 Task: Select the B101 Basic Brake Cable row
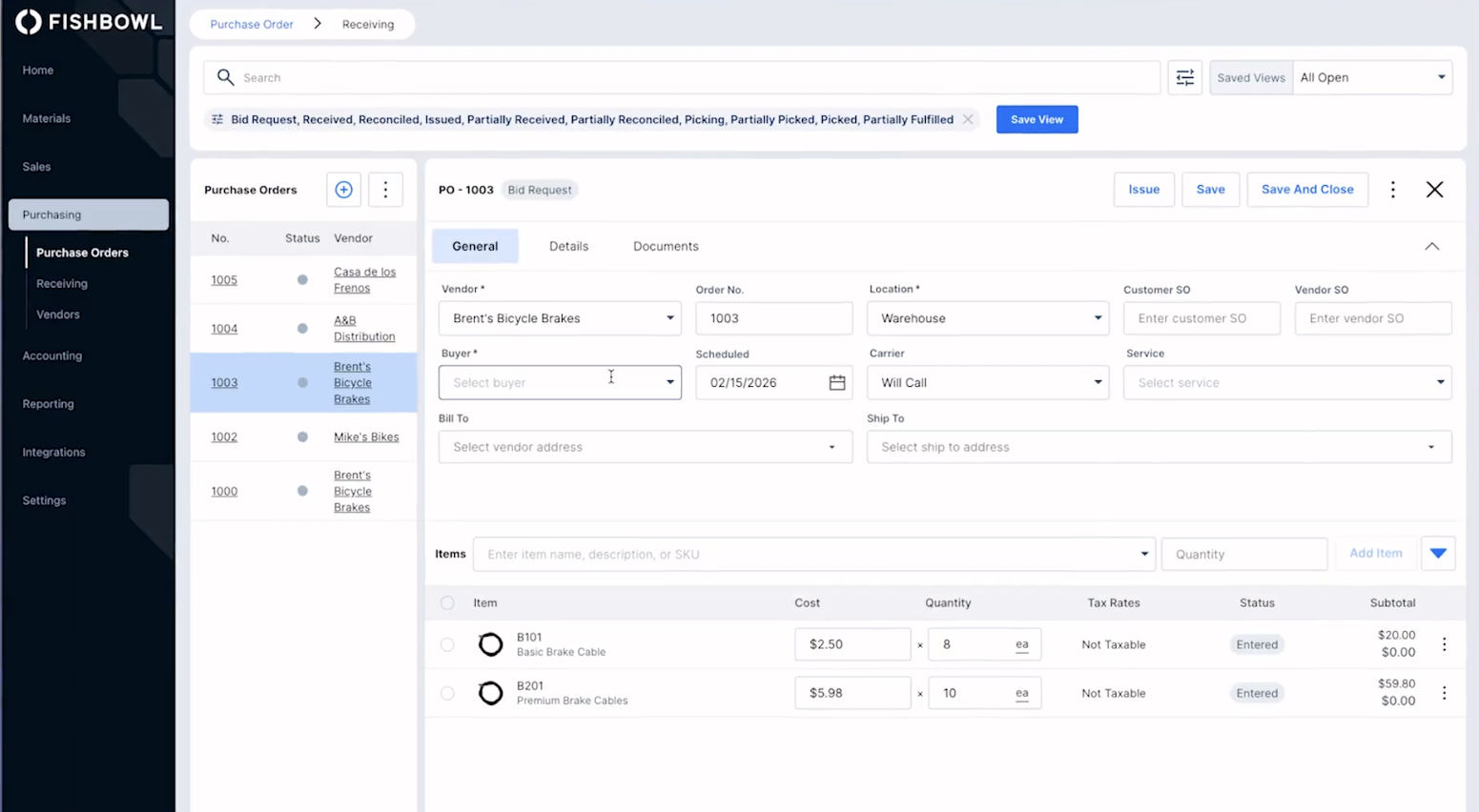point(447,644)
